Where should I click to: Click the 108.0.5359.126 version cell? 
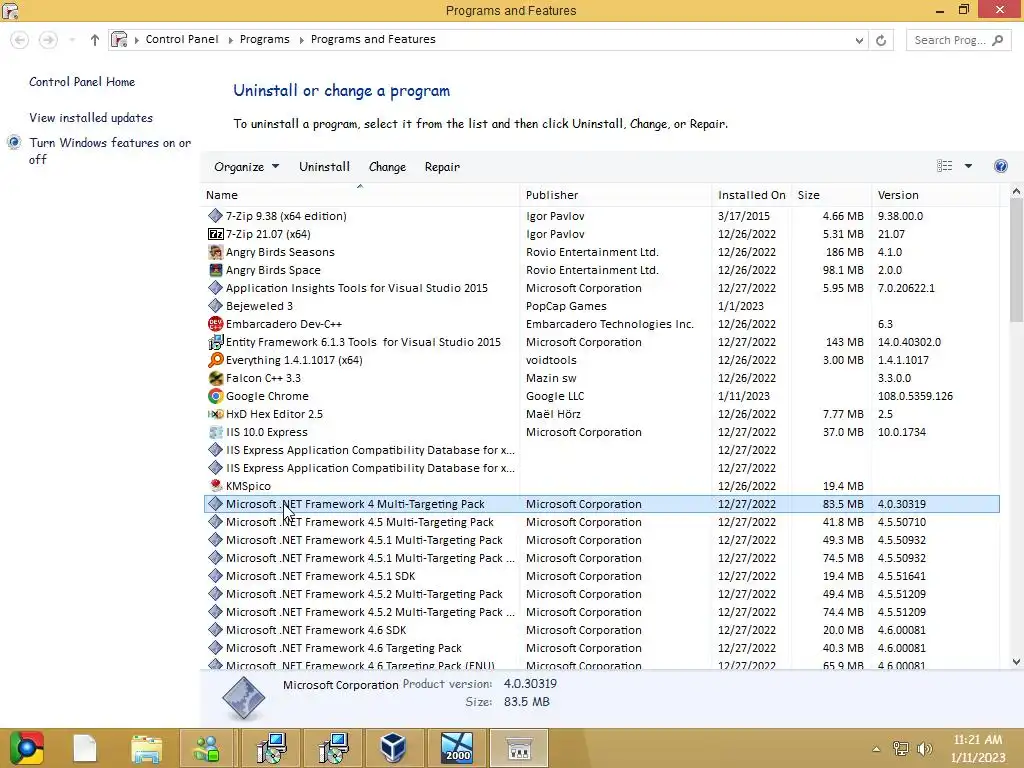pos(915,396)
